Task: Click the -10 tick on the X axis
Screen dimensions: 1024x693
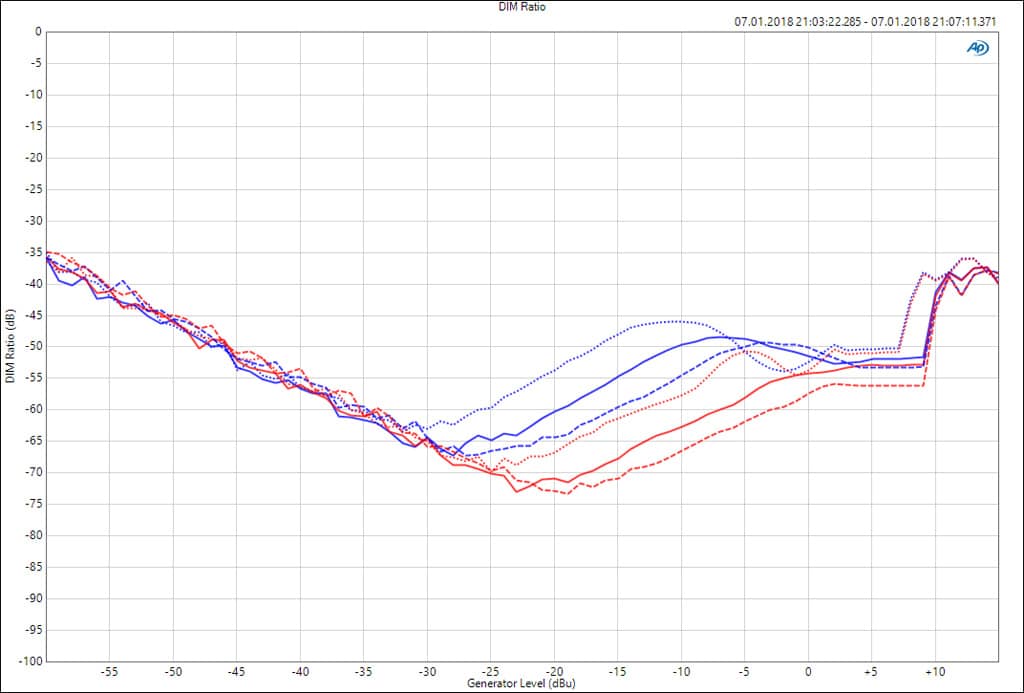Action: pos(681,671)
